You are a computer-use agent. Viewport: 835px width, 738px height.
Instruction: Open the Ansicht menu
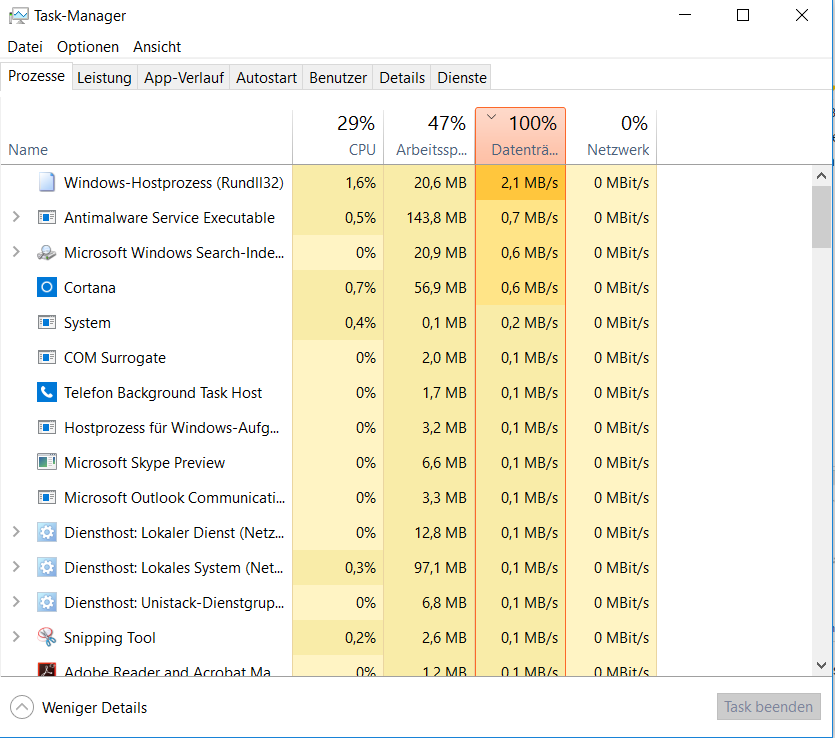[157, 47]
